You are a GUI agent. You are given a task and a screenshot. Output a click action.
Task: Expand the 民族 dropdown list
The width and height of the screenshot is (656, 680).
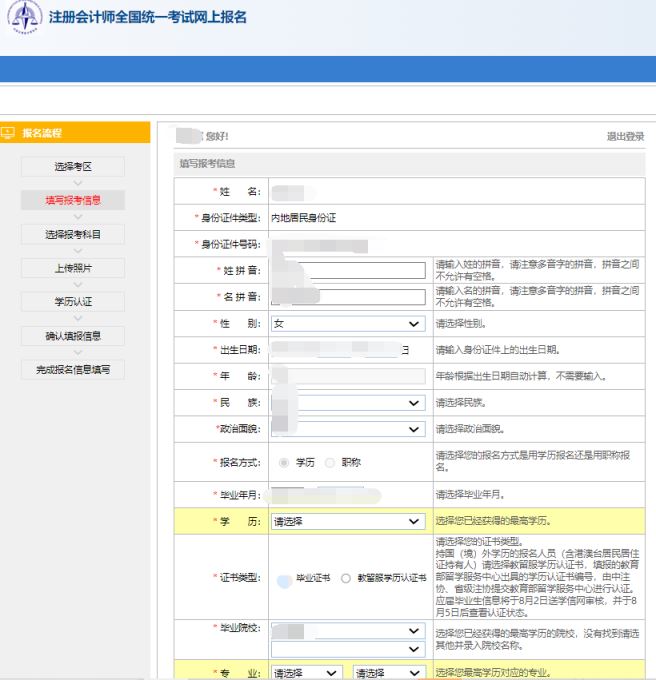pyautogui.click(x=347, y=402)
